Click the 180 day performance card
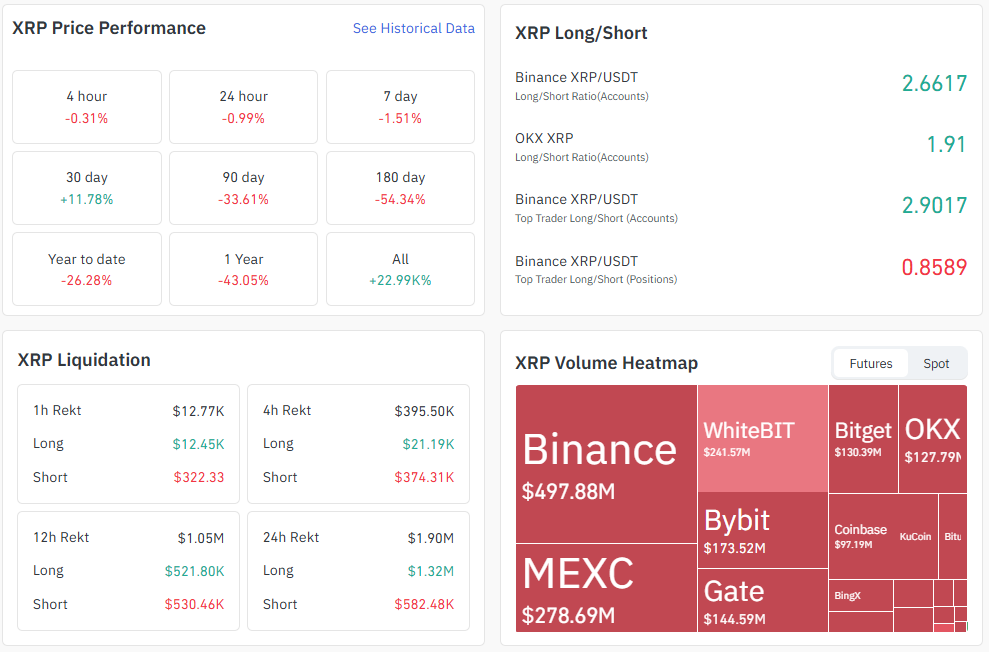This screenshot has width=989, height=652. pyautogui.click(x=400, y=188)
